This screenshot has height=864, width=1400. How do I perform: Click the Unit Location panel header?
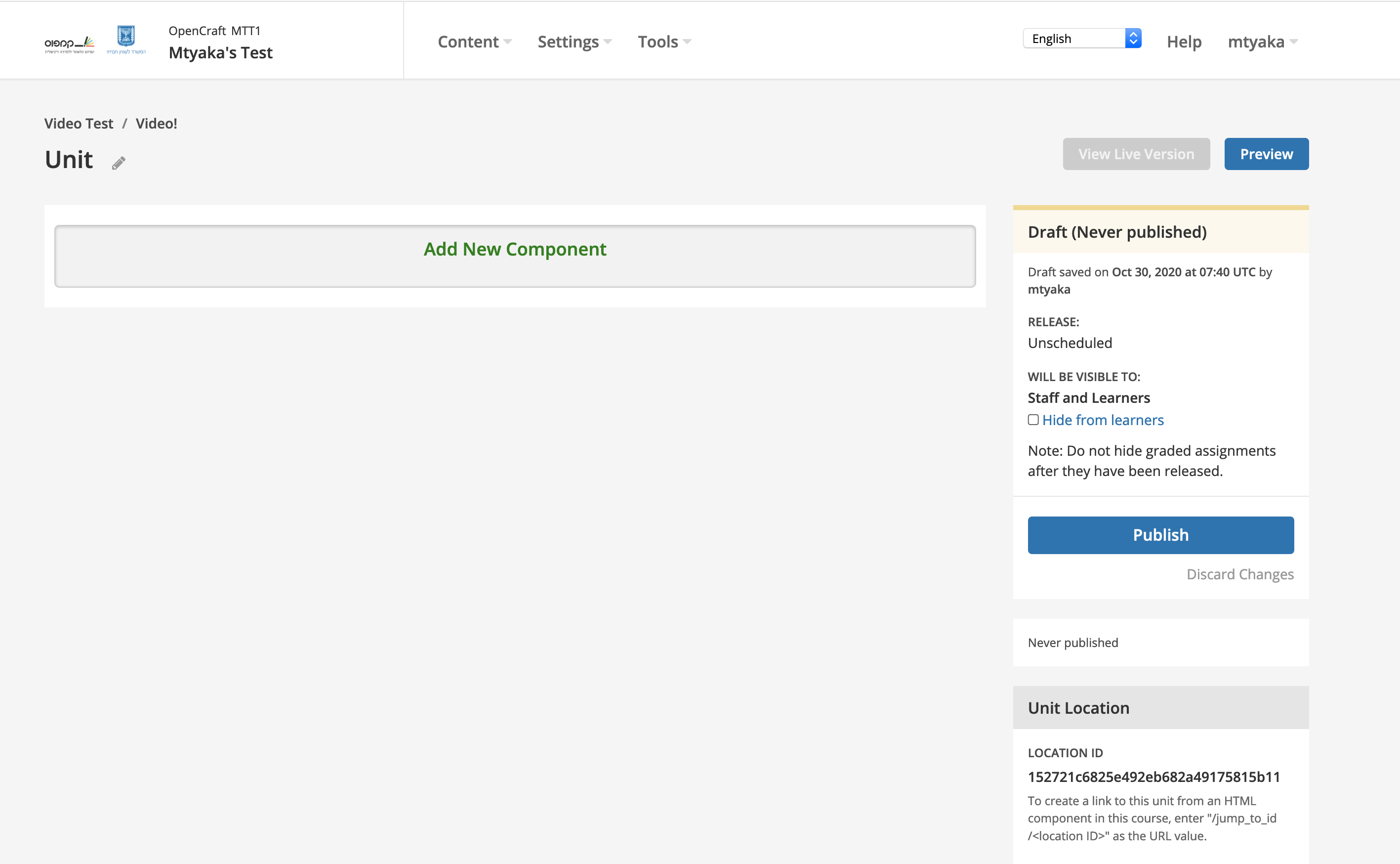point(1160,707)
